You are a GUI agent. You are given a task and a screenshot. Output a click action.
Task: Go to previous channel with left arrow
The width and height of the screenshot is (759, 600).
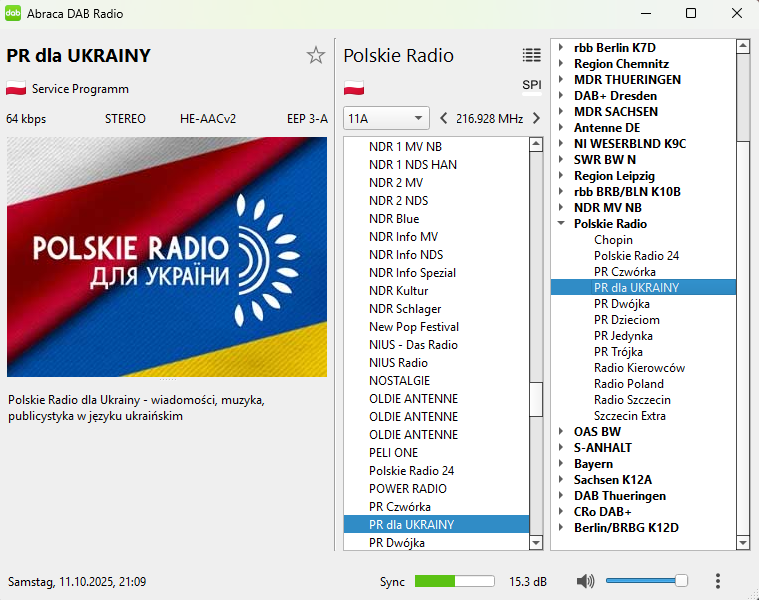(x=444, y=119)
